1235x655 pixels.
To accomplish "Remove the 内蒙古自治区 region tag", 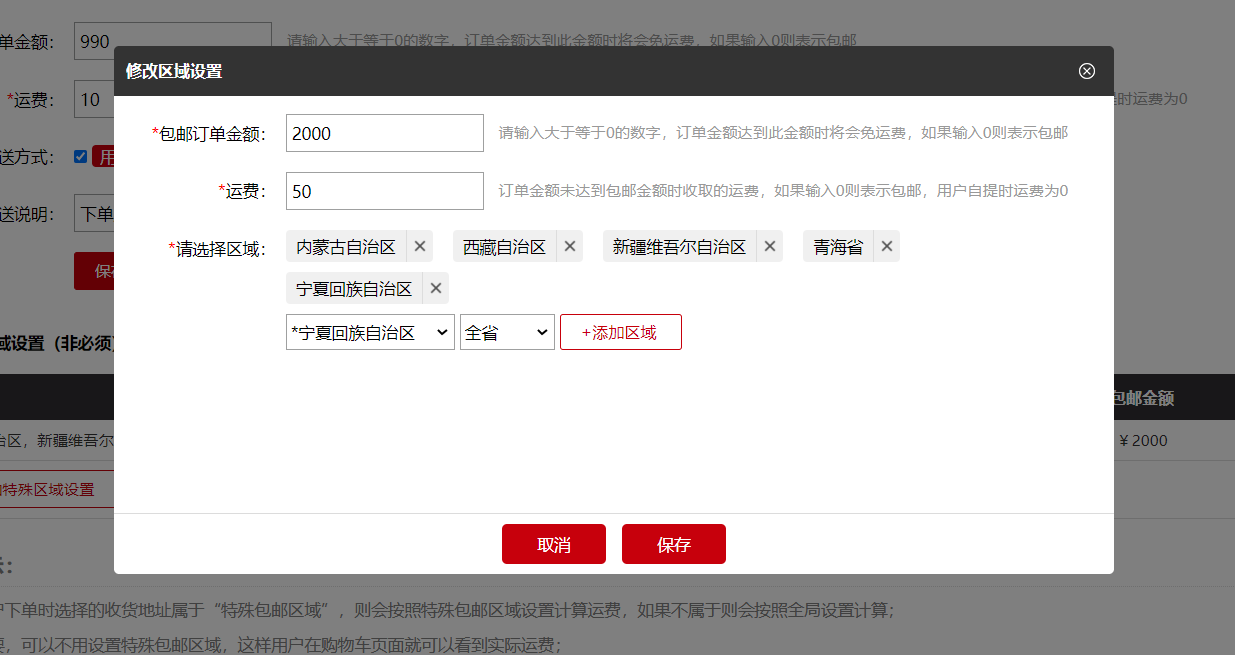I will (x=420, y=245).
